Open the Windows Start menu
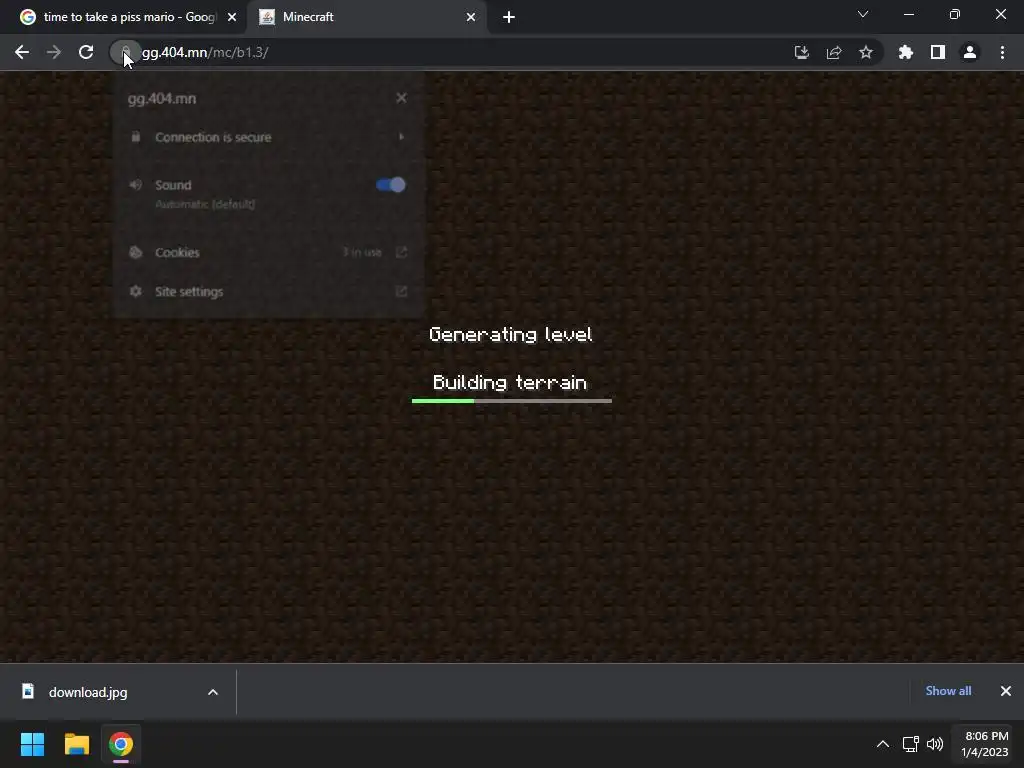1024x768 pixels. click(x=32, y=744)
